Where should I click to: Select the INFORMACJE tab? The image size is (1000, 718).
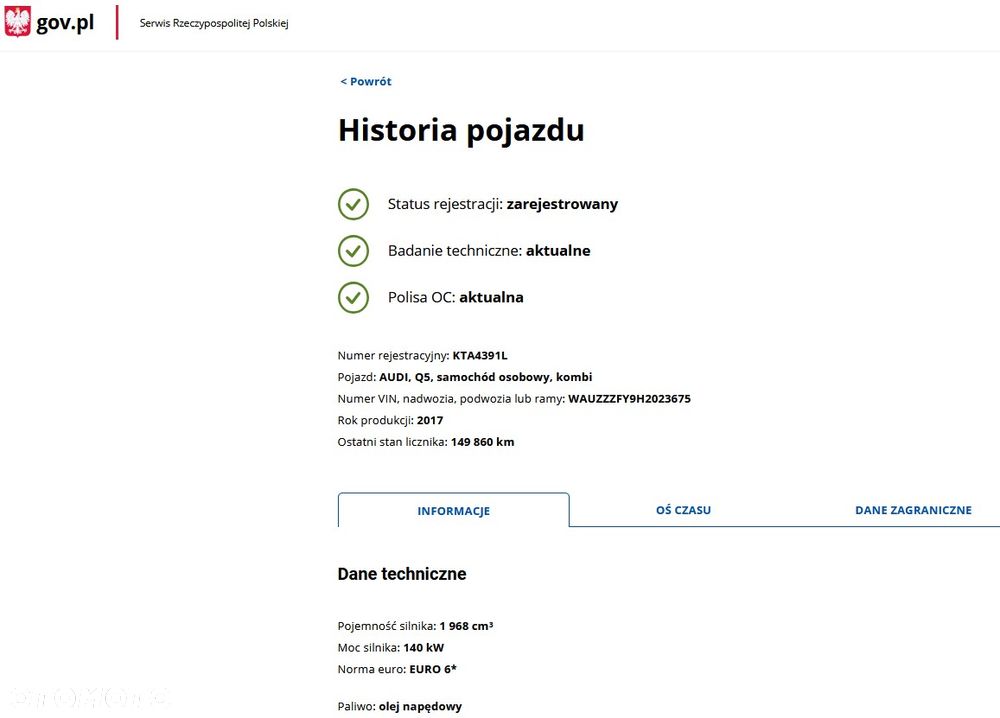453,511
